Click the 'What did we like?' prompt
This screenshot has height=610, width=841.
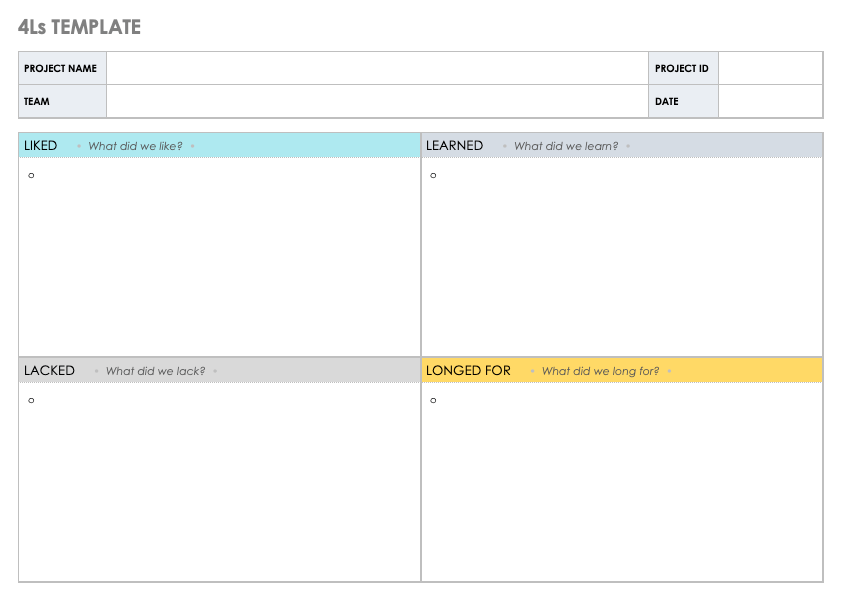pos(135,146)
